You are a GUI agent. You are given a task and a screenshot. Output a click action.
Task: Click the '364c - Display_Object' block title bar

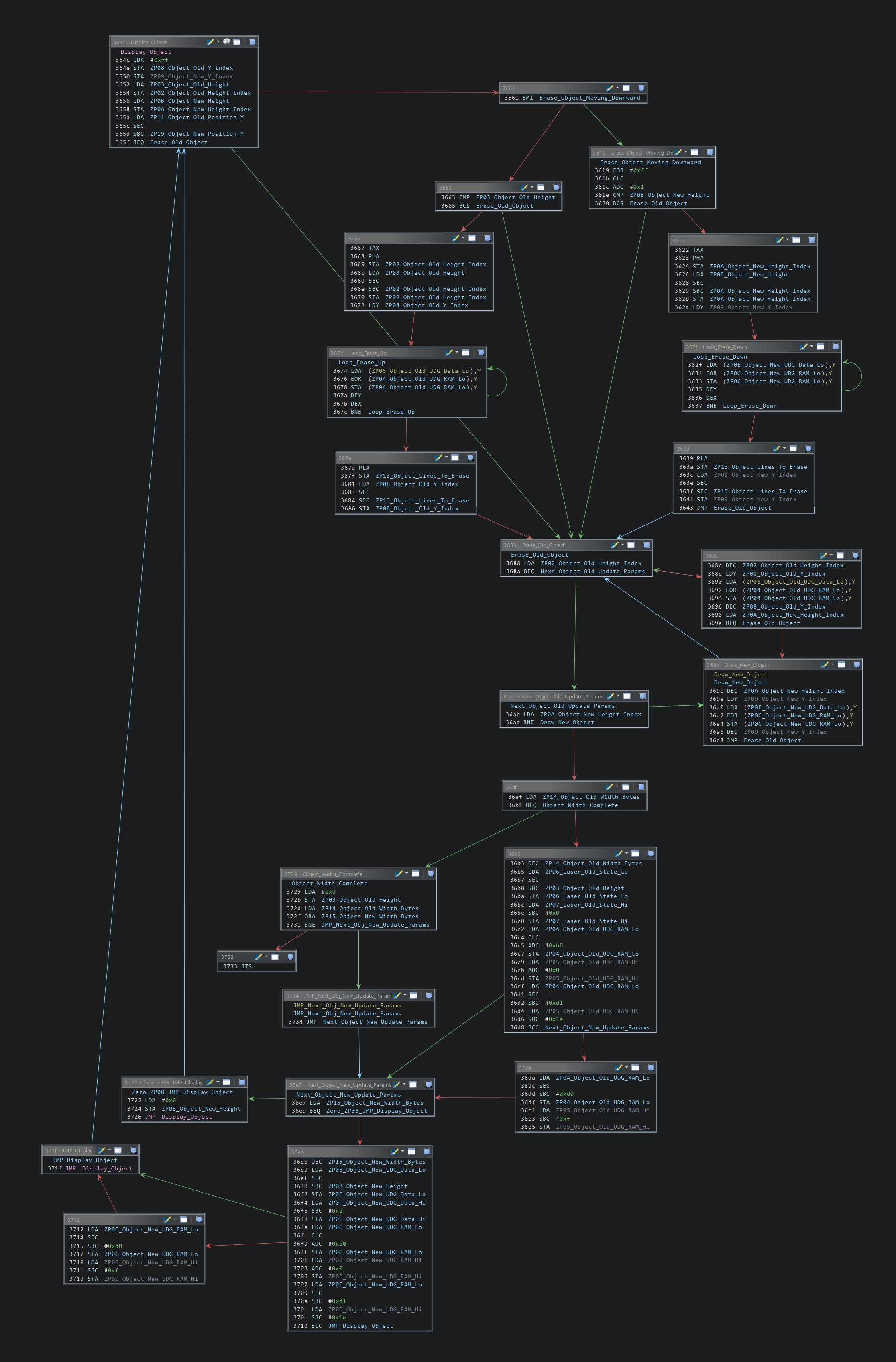click(x=183, y=42)
